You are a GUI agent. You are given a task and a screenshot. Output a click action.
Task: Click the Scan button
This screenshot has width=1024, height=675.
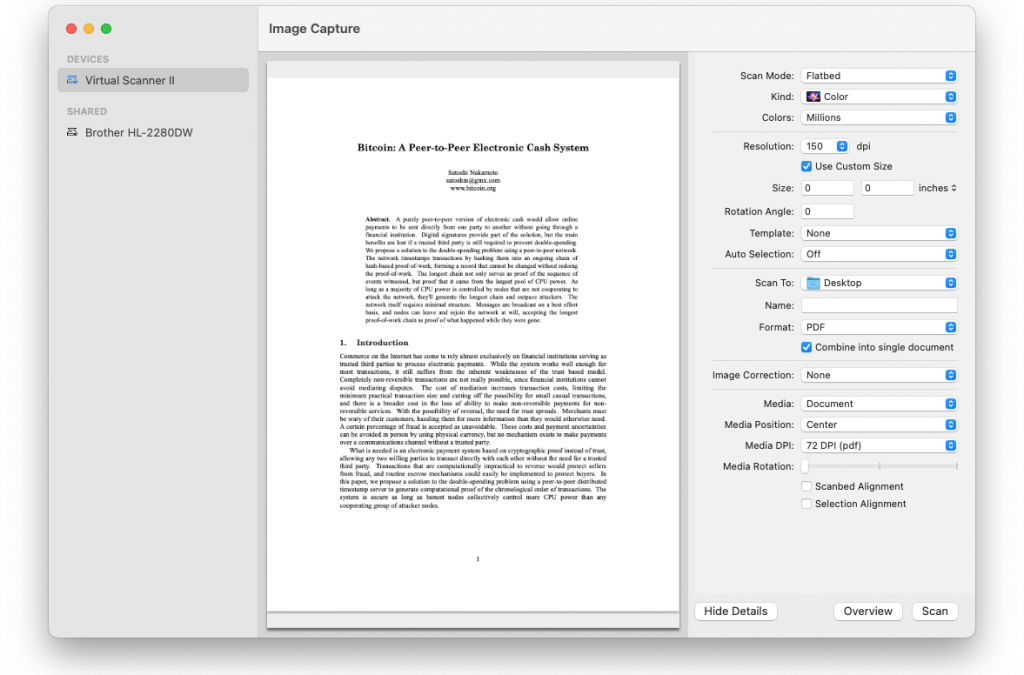click(935, 611)
